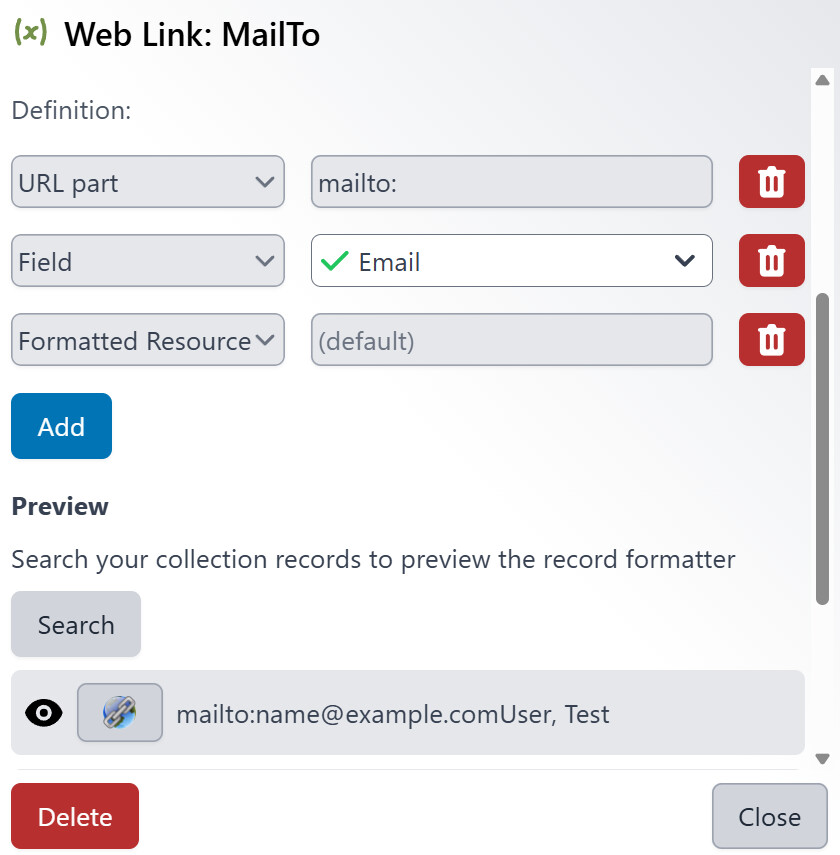Image resolution: width=840 pixels, height=855 pixels.
Task: Click the scrollbar up arrow
Action: [x=822, y=81]
